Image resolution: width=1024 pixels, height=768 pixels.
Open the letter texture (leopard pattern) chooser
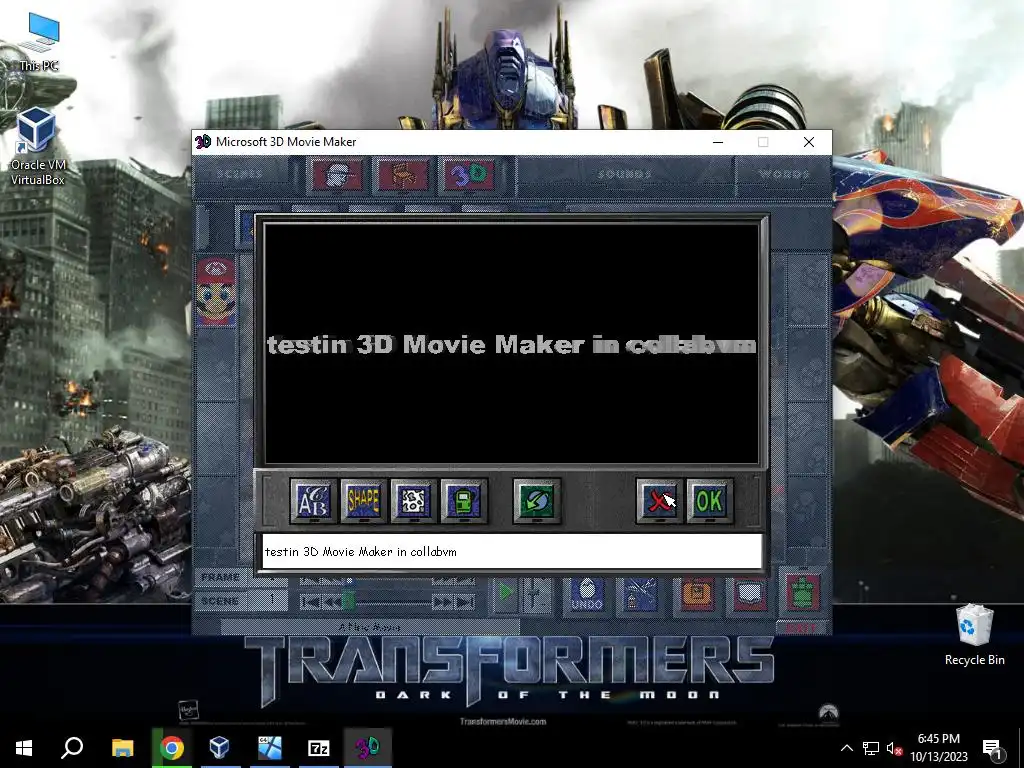point(413,501)
